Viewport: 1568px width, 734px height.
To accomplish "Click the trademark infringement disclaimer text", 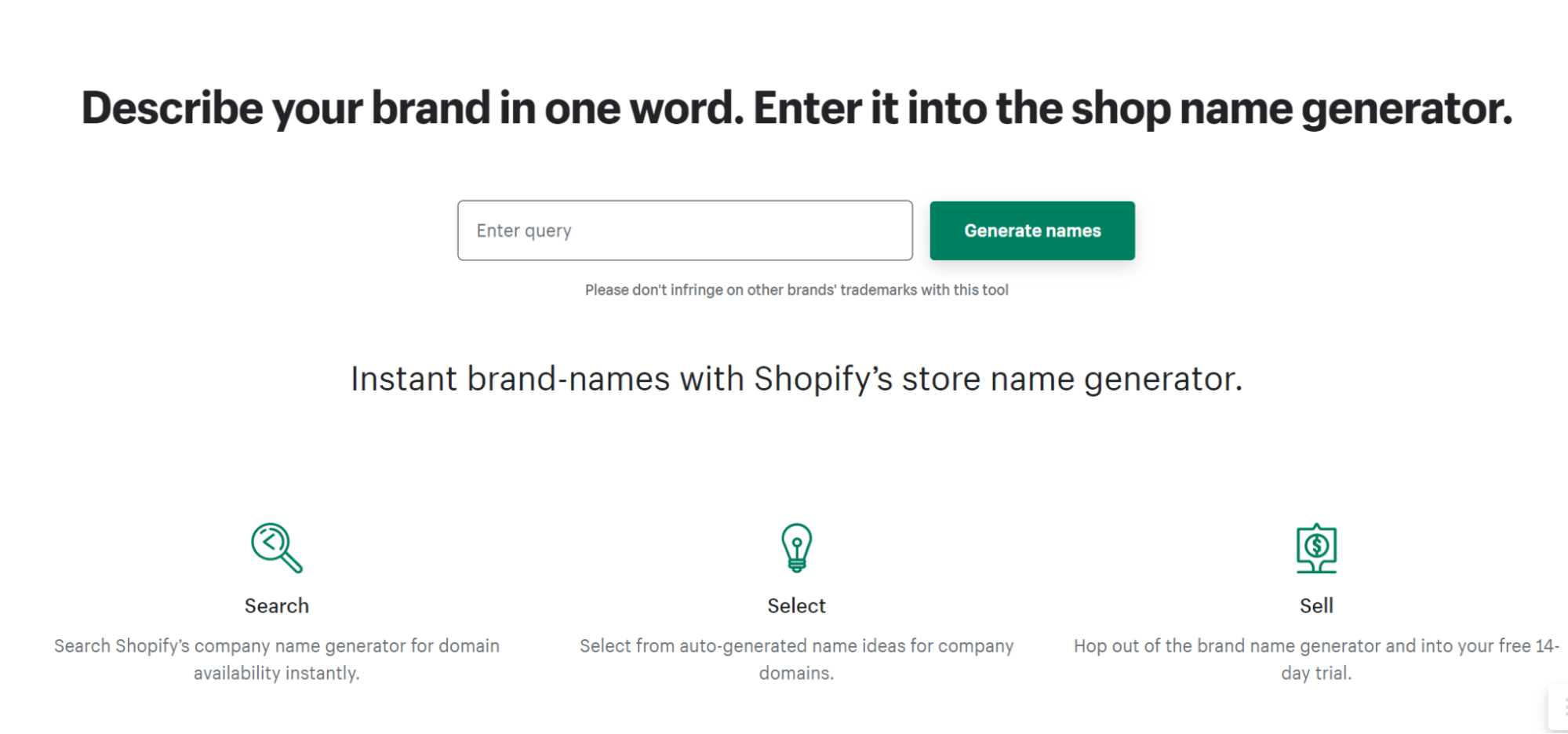I will (796, 290).
